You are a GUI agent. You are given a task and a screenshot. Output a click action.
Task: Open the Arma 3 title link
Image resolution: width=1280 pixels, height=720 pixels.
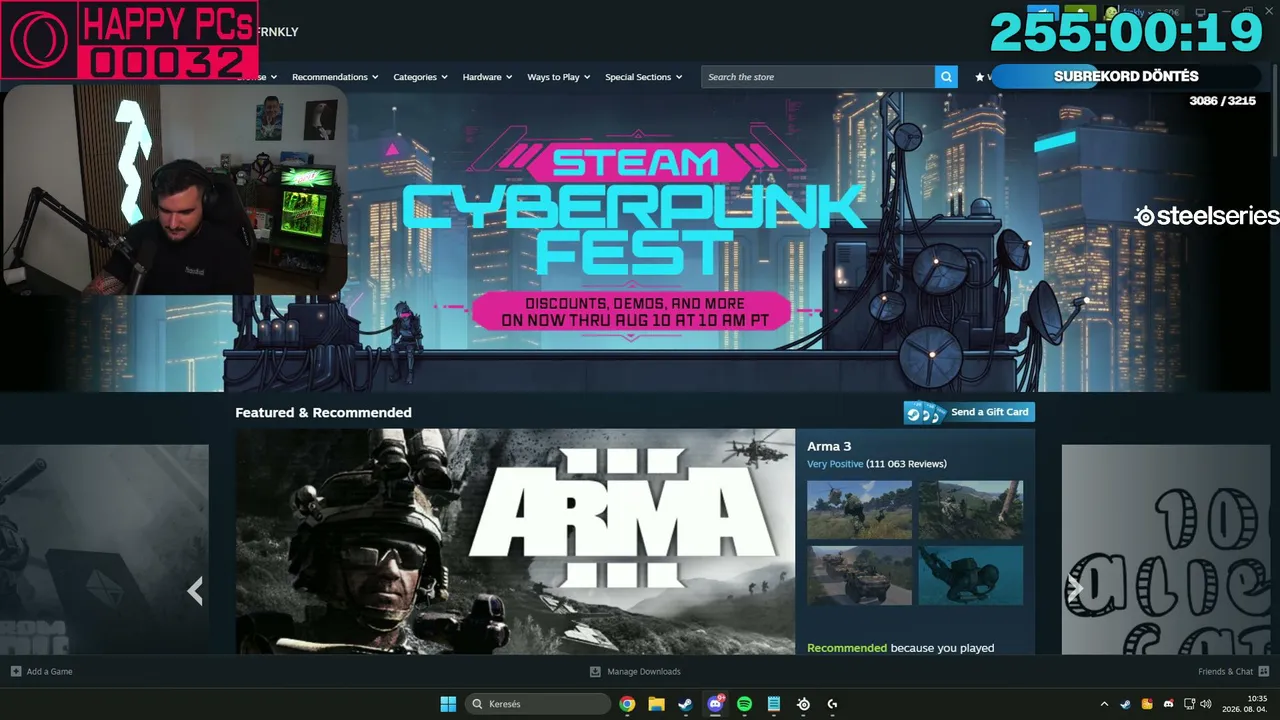(x=829, y=446)
